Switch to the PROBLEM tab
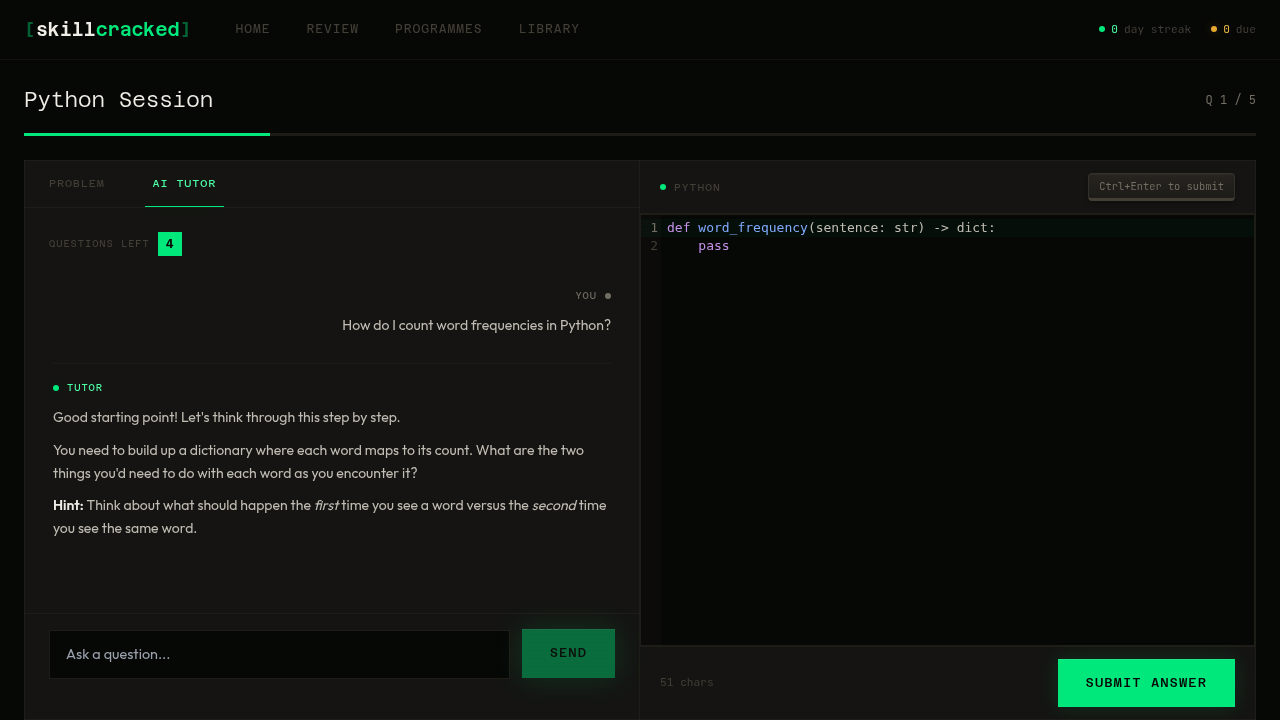 click(x=77, y=184)
